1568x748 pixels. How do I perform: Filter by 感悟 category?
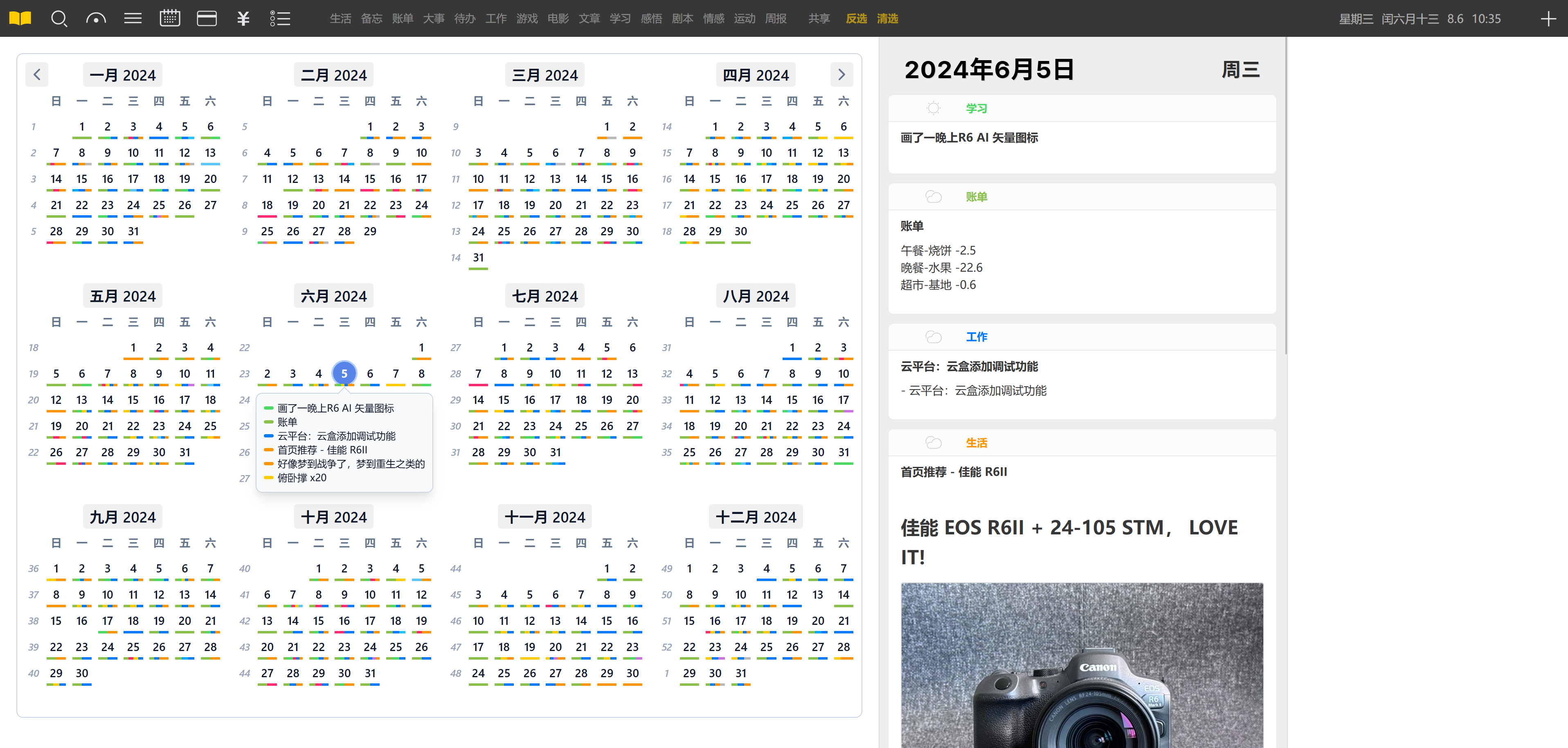651,18
